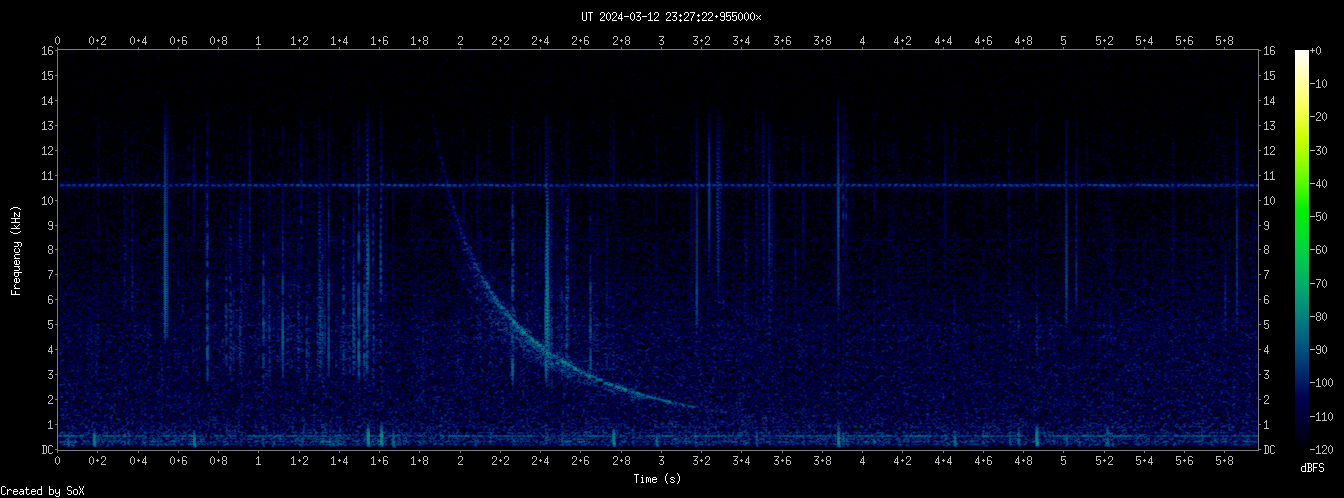
Task: Click the "2.4" tick on the bottom time axis
Action: pyautogui.click(x=540, y=461)
